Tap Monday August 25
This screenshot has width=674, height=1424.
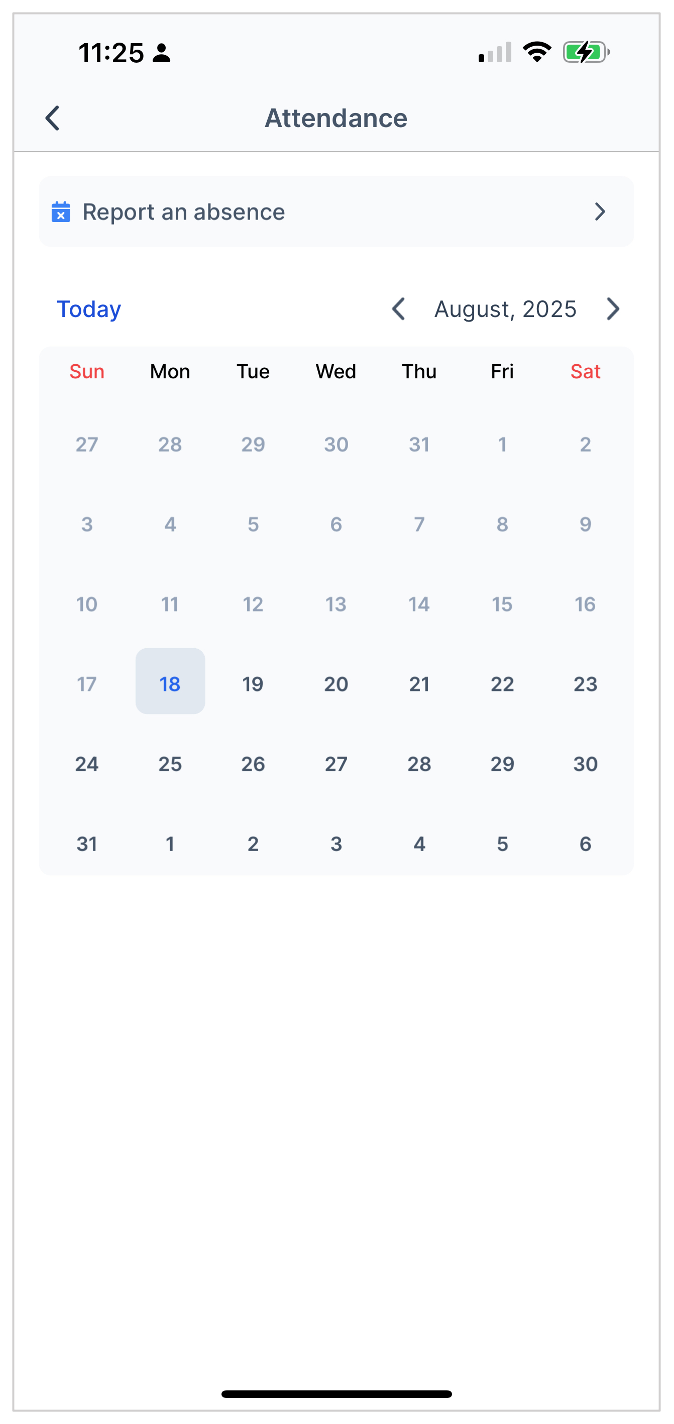point(170,764)
